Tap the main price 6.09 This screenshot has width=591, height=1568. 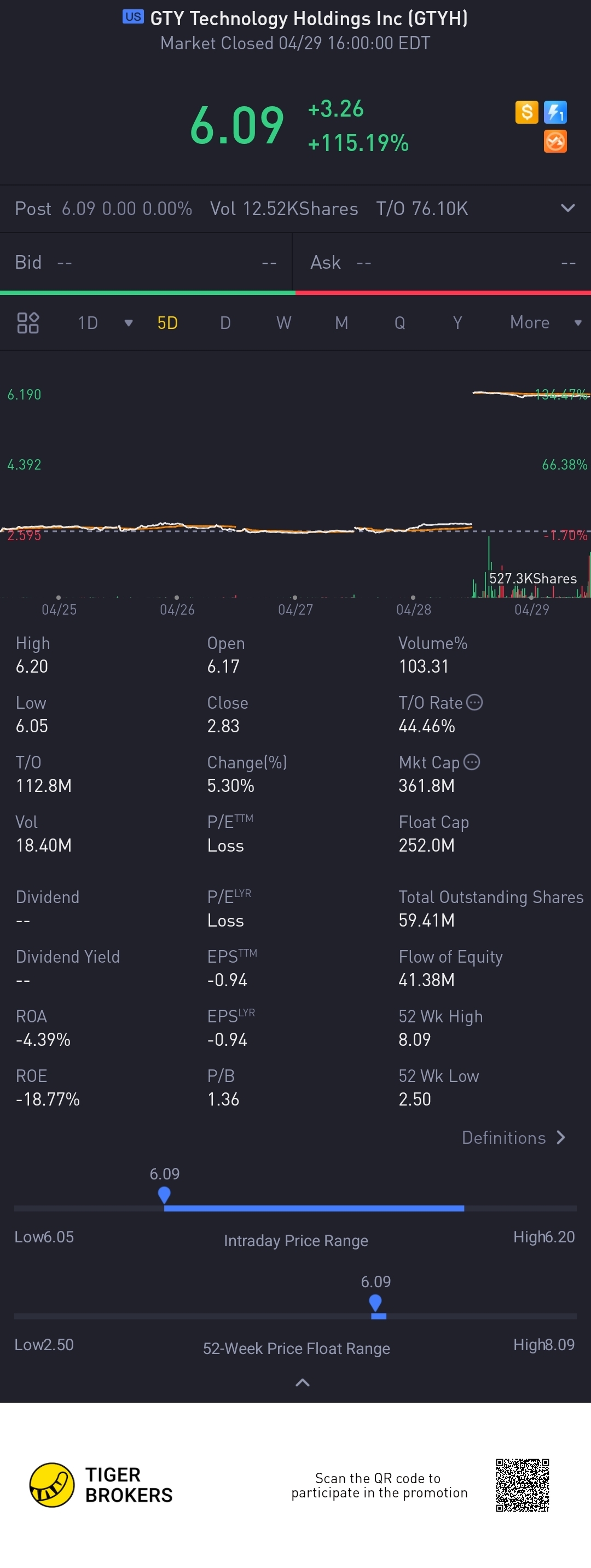237,125
